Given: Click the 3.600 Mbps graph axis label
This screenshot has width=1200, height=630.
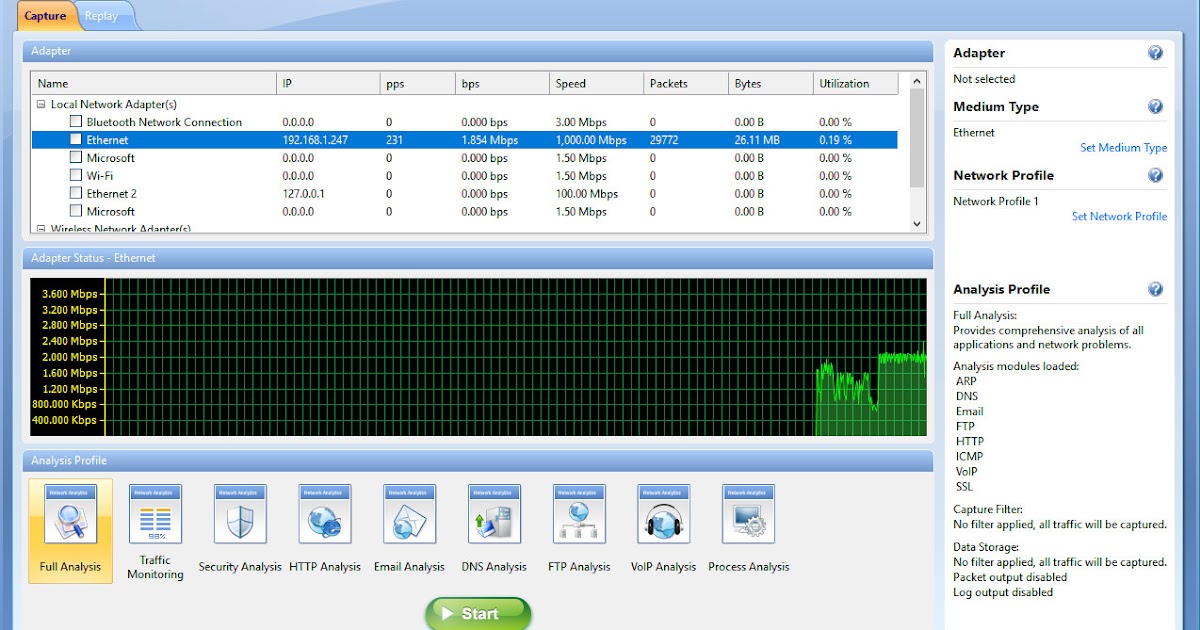Looking at the screenshot, I should click(69, 294).
